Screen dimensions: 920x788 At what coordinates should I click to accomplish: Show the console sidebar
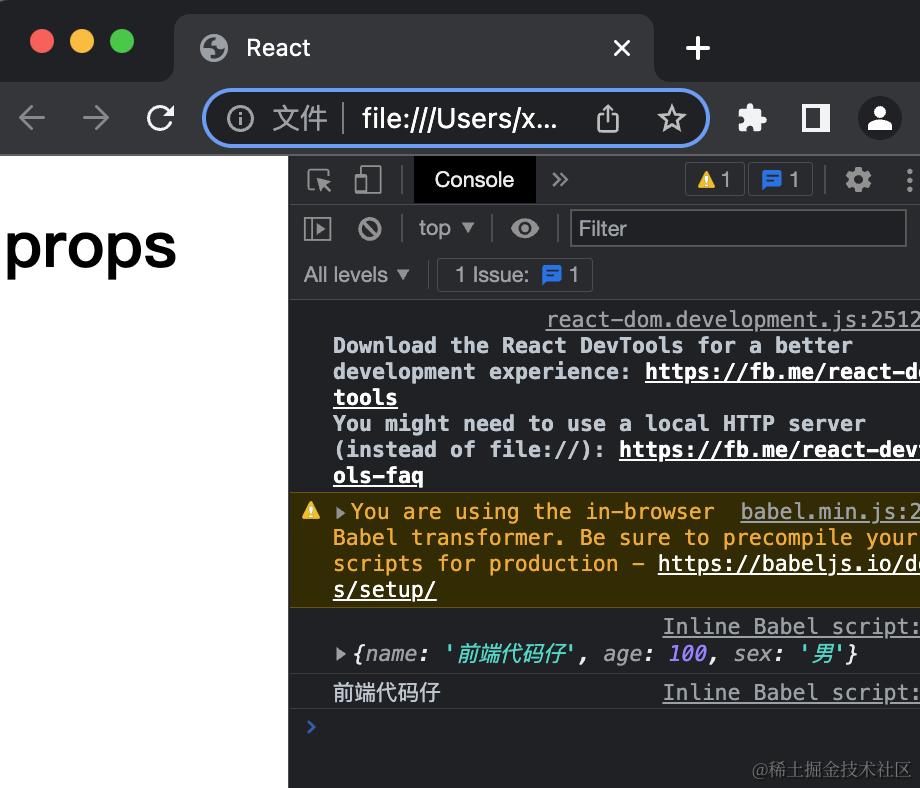coord(317,229)
